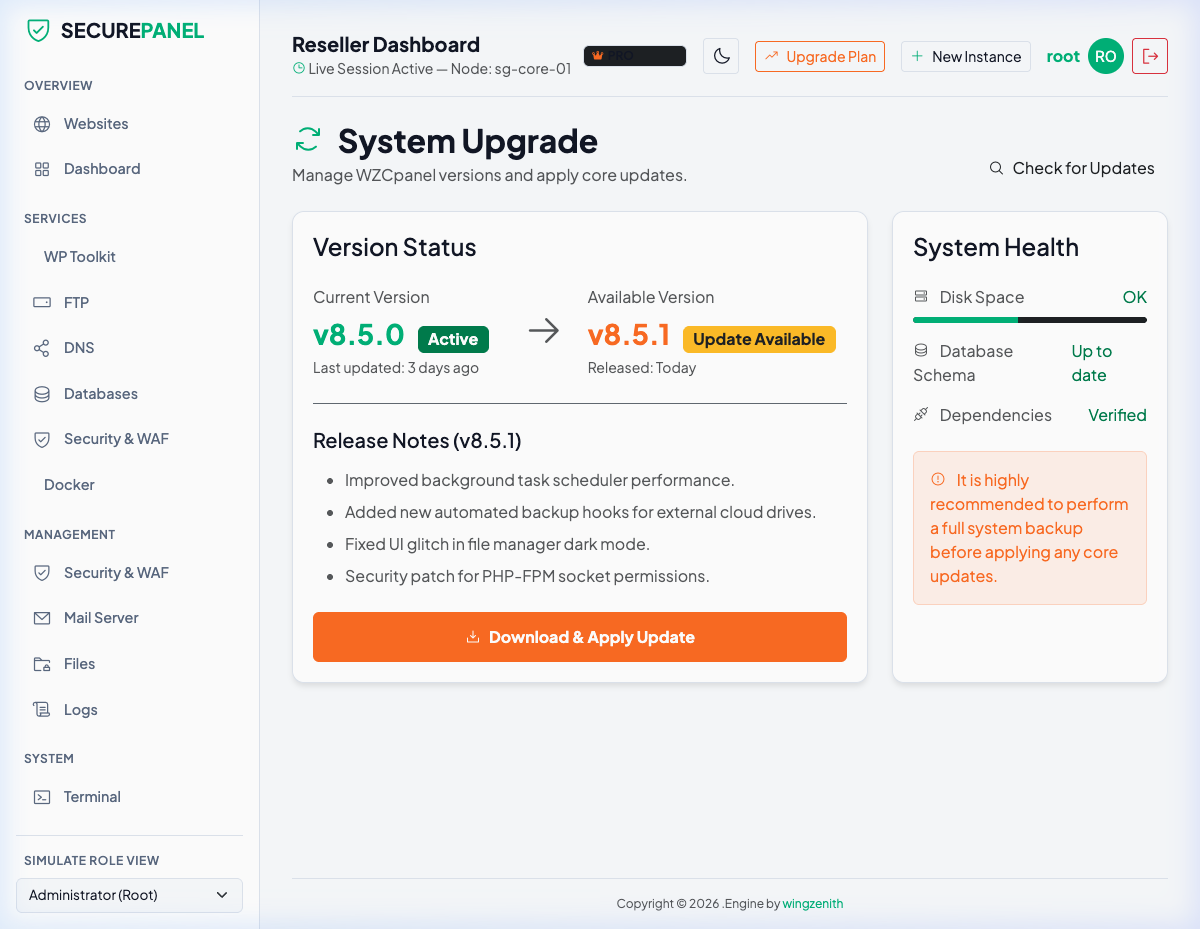Click the "Release Notes (v8.5.1)" heading

[x=417, y=441]
